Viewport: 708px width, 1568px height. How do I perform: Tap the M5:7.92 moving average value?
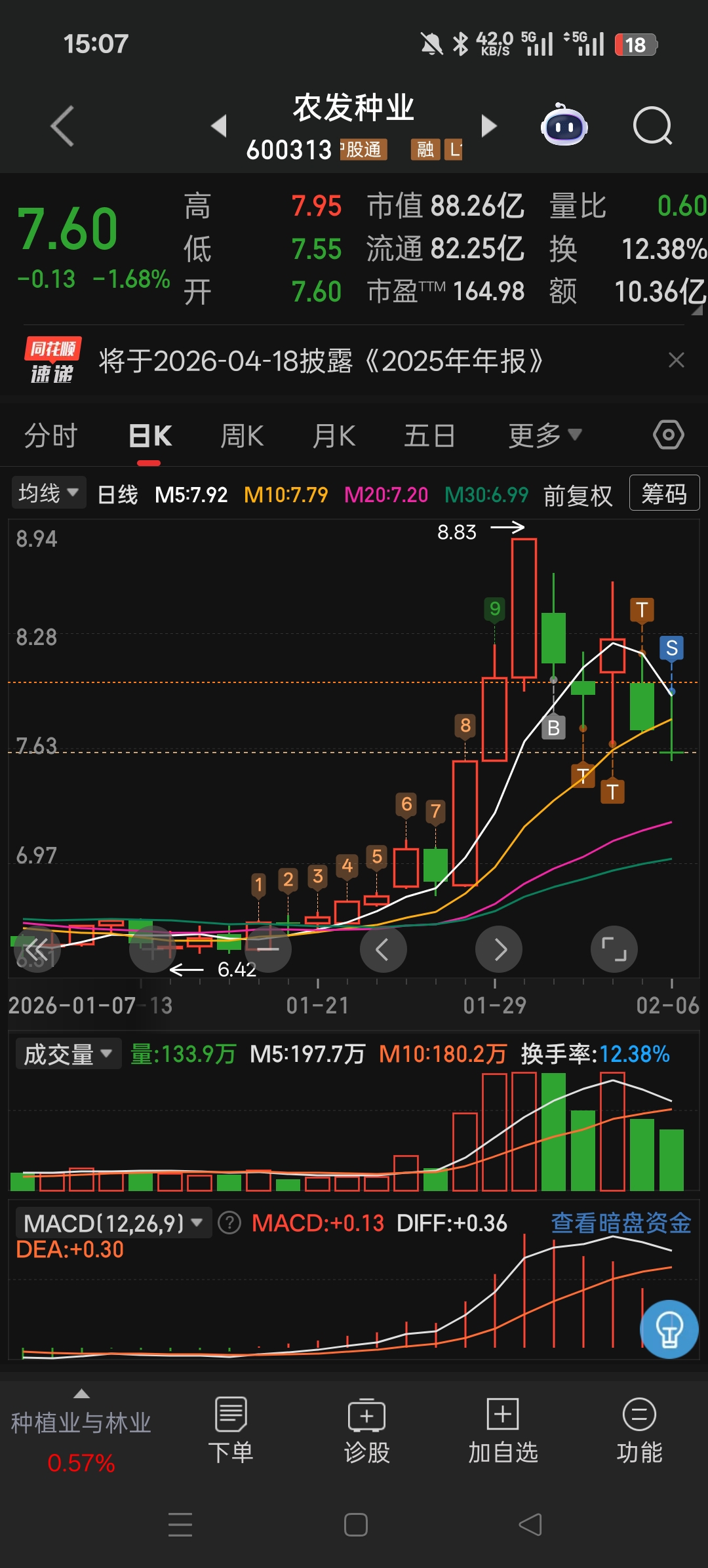[x=191, y=495]
